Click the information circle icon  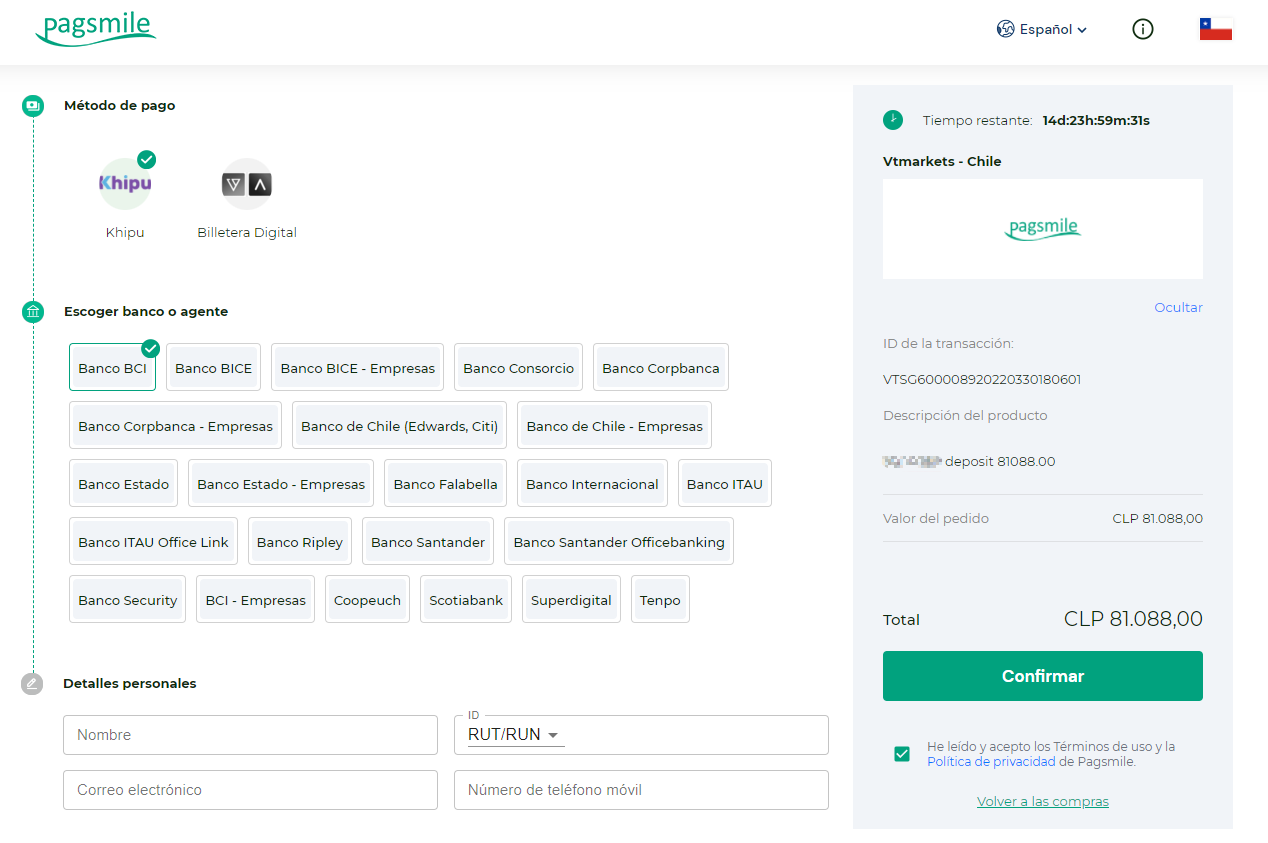[1142, 30]
